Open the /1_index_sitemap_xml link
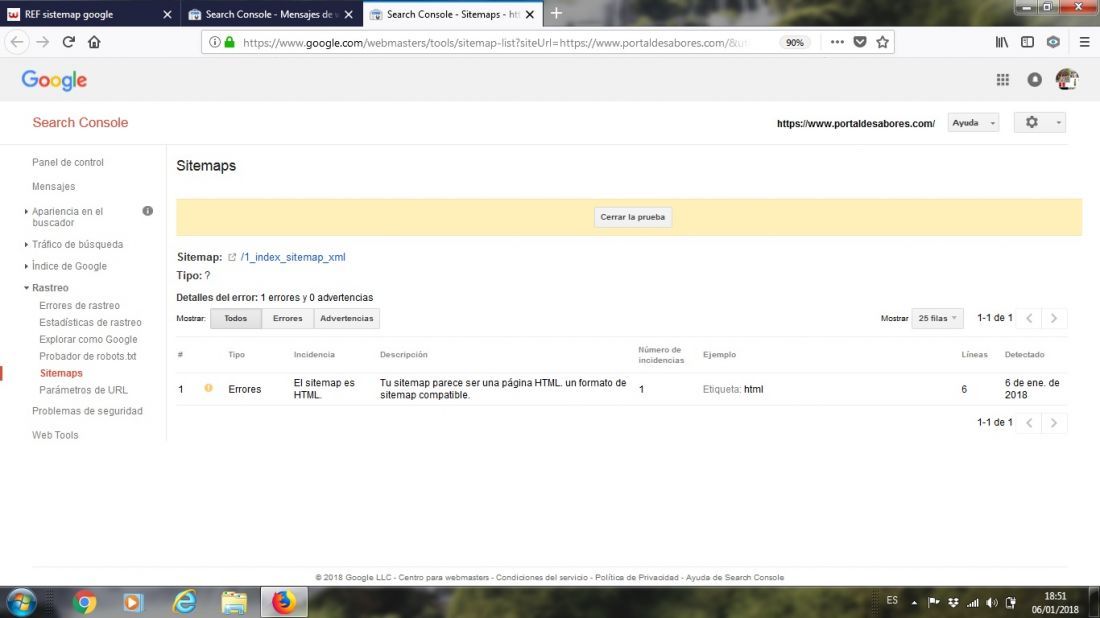Screen dimensions: 1100x618 pyautogui.click(x=293, y=257)
